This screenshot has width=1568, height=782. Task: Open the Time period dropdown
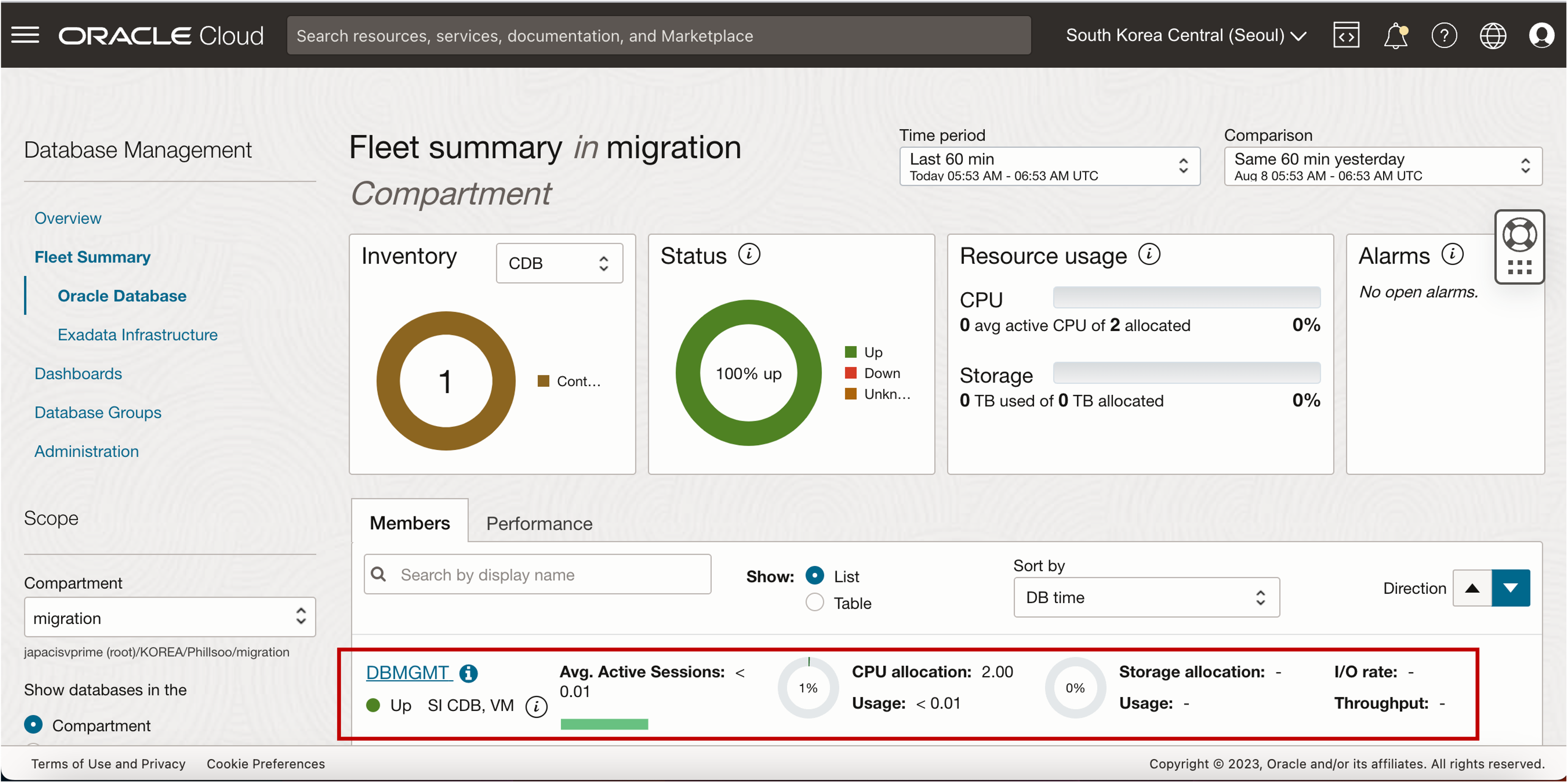[x=1049, y=166]
